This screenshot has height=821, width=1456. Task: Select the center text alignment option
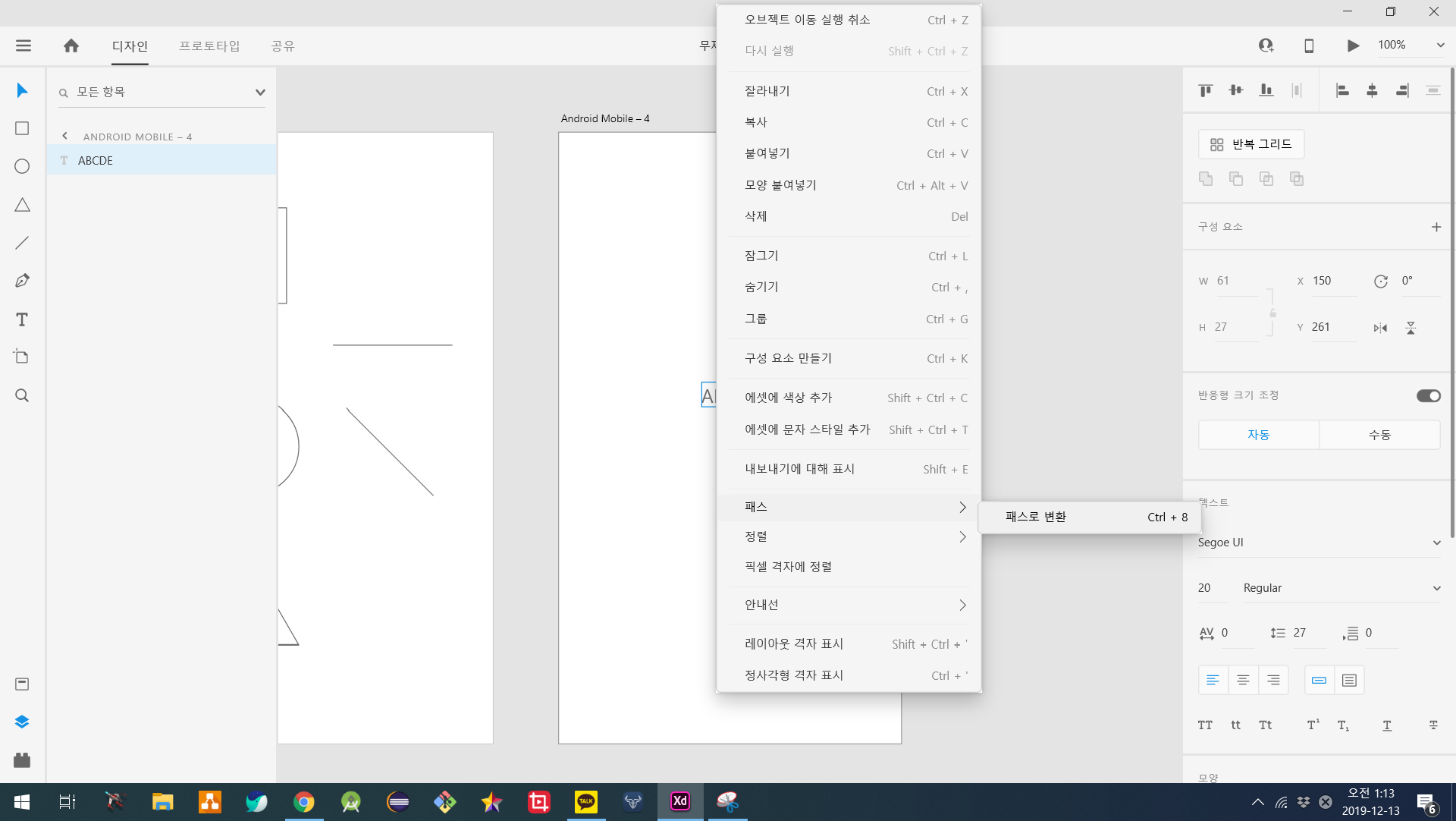(1243, 680)
